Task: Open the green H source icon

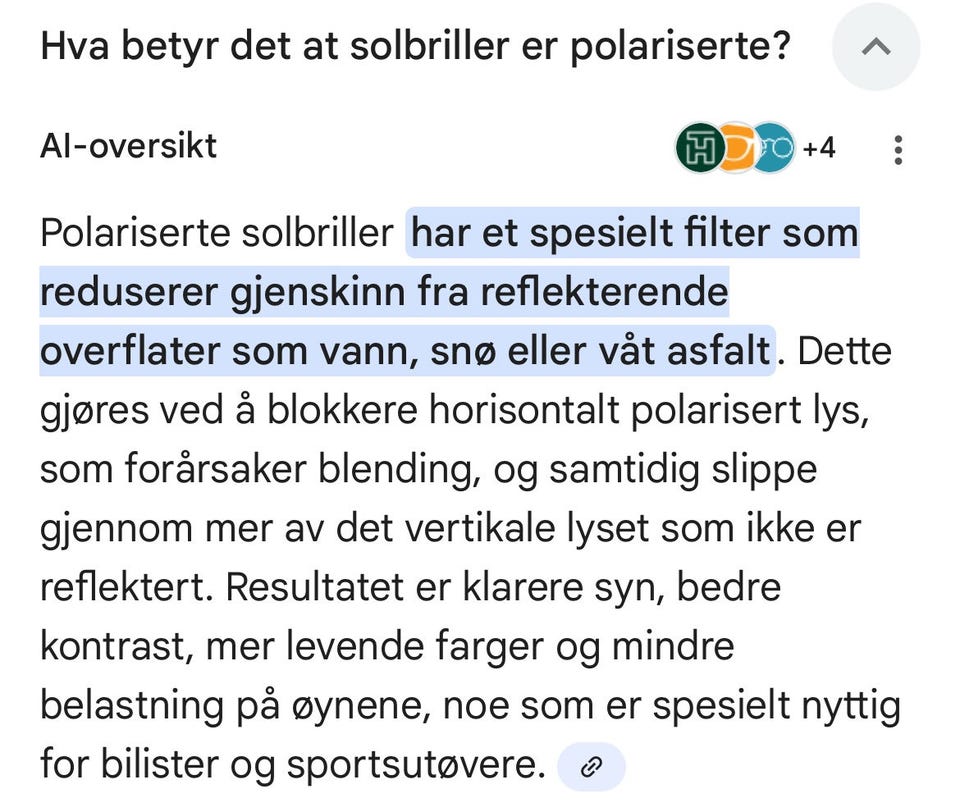Action: coord(700,148)
